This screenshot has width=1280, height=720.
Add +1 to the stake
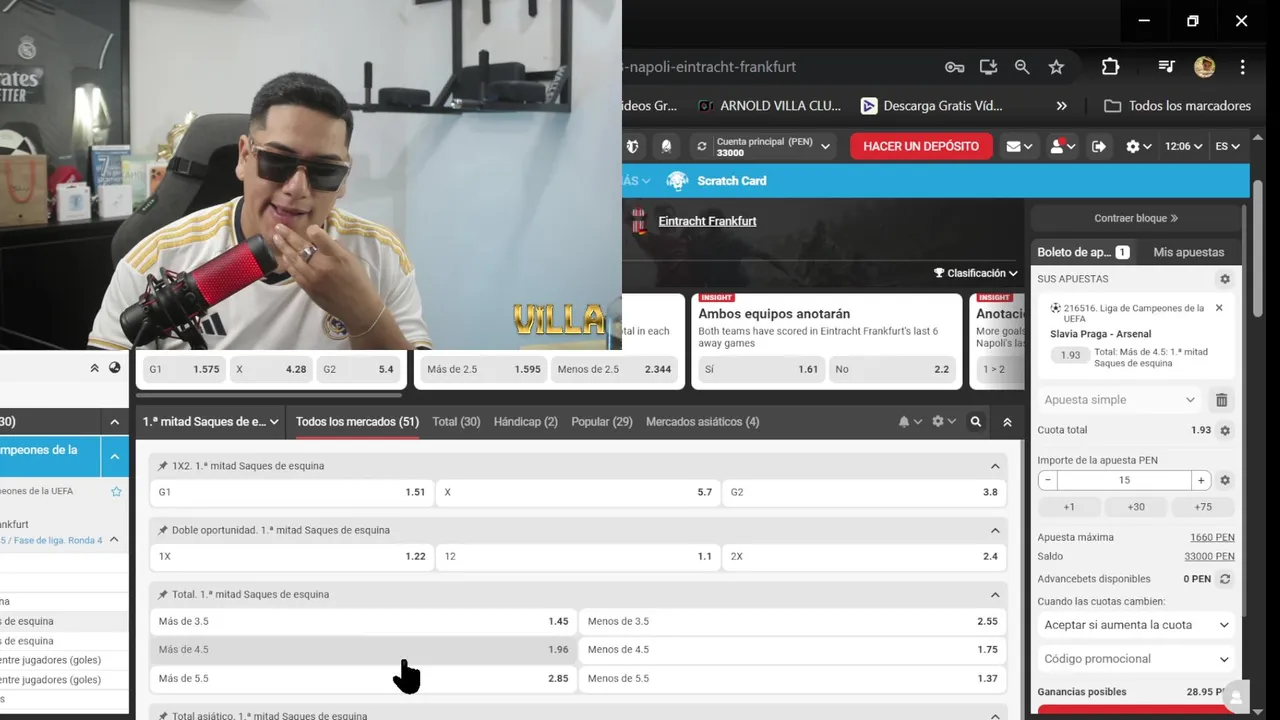pyautogui.click(x=1069, y=507)
